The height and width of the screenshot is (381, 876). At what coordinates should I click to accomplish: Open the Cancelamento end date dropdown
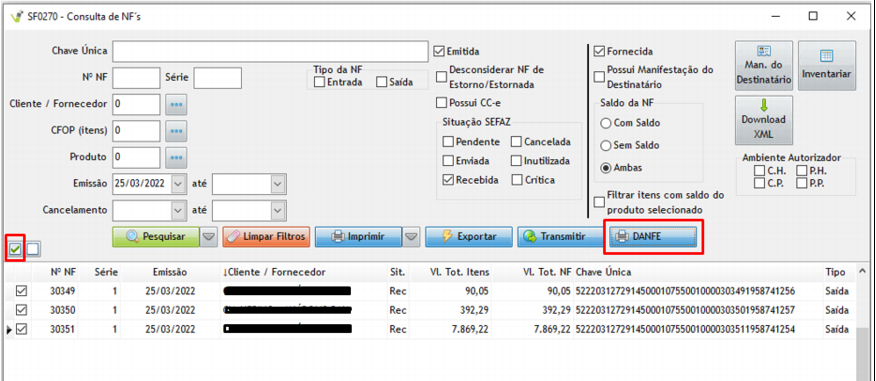(x=278, y=210)
